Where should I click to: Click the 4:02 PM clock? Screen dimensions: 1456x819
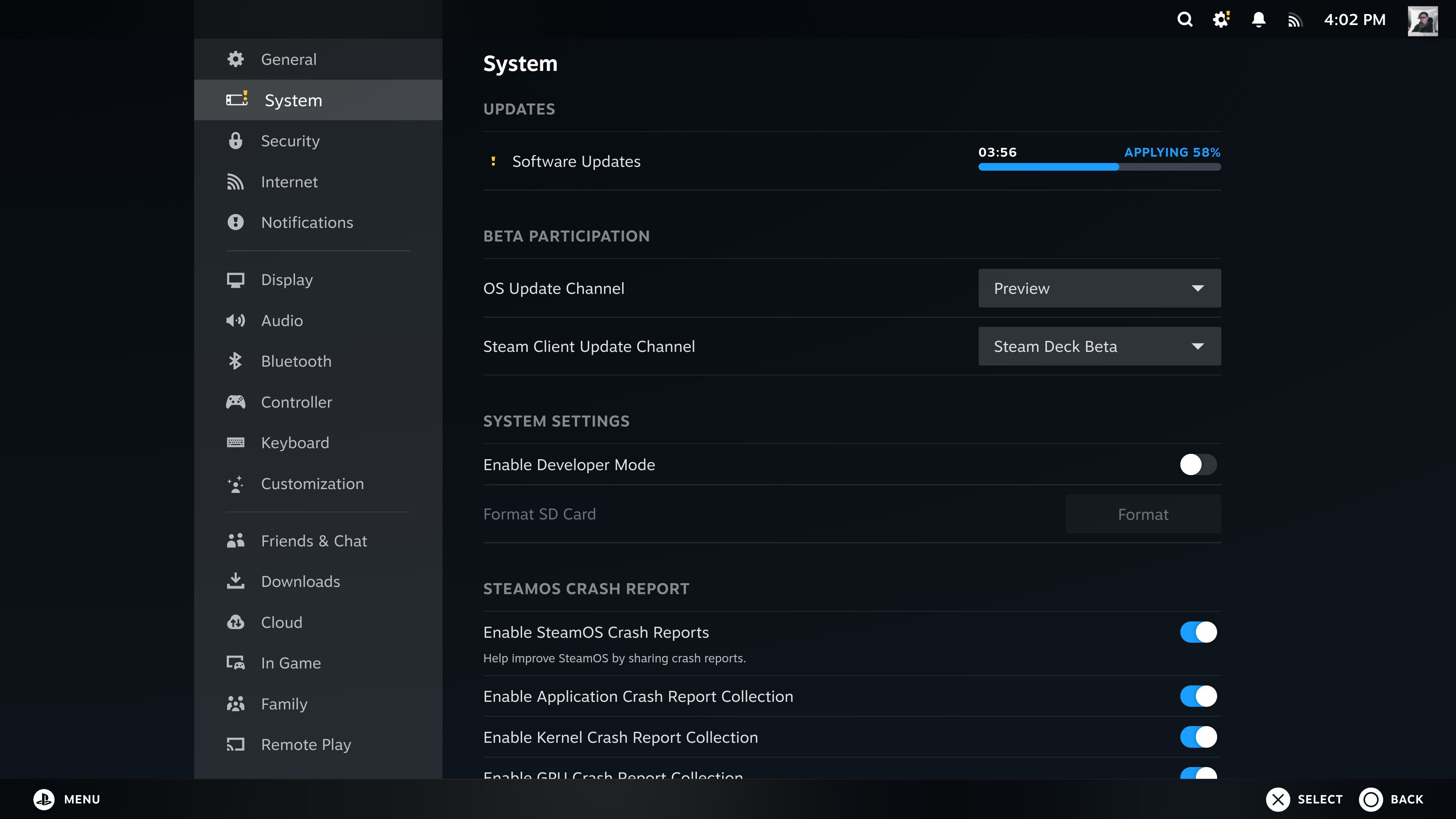pyautogui.click(x=1355, y=20)
